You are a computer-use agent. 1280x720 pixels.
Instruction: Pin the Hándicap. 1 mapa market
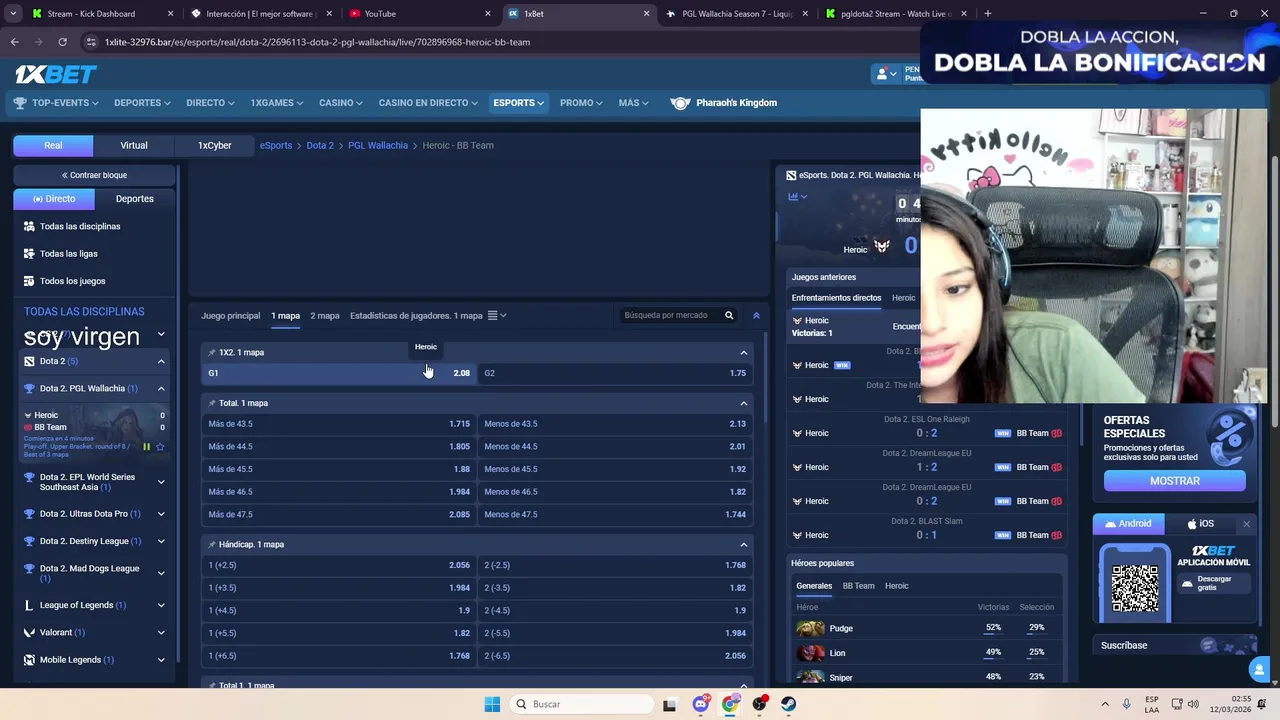pos(211,544)
